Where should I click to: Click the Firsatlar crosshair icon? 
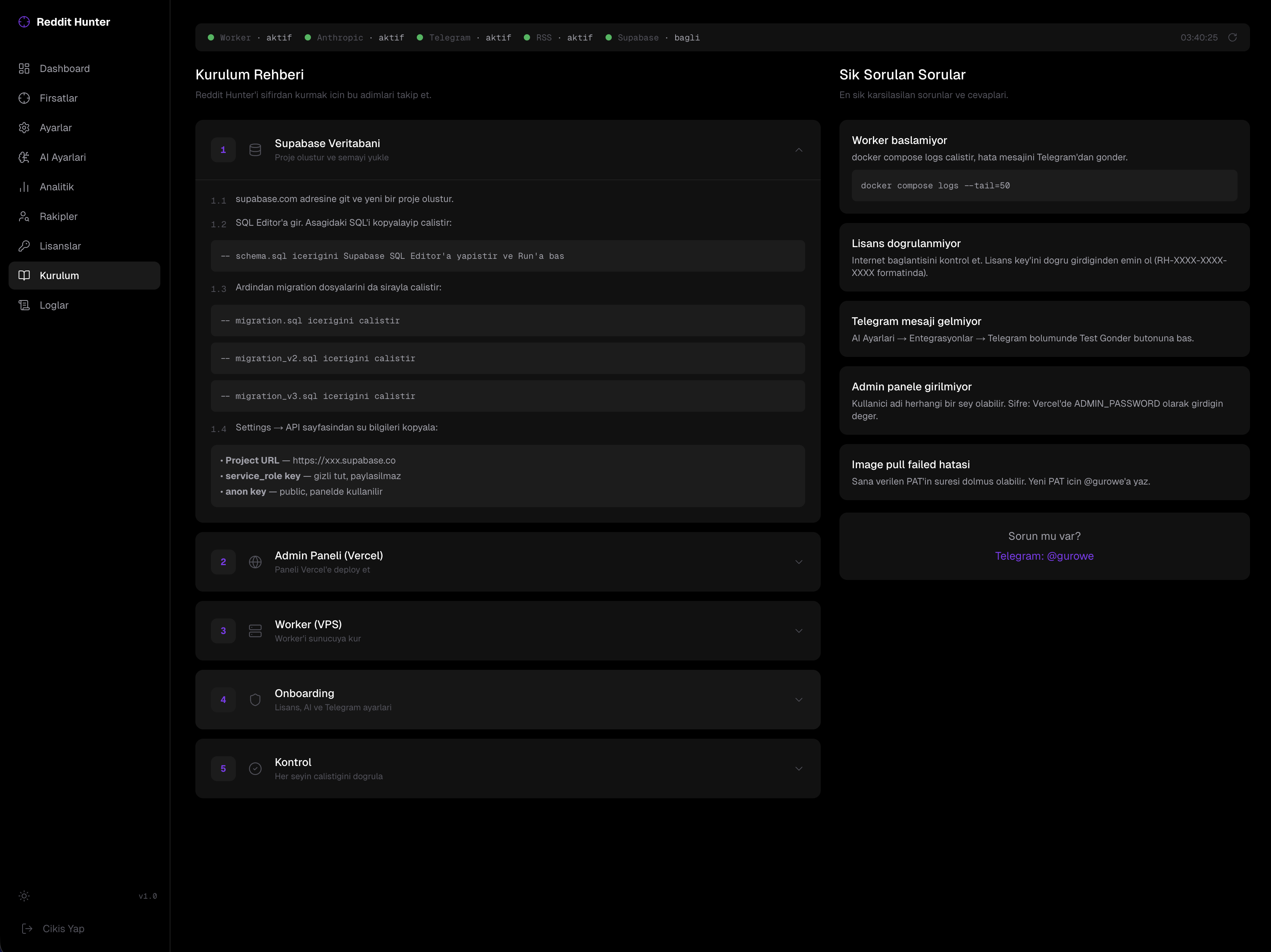point(24,98)
